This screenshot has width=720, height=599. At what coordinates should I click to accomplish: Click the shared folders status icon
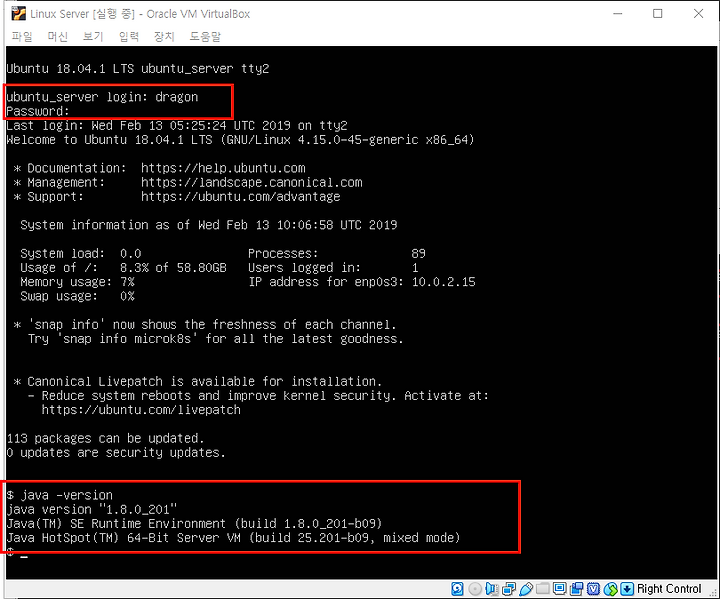543,589
